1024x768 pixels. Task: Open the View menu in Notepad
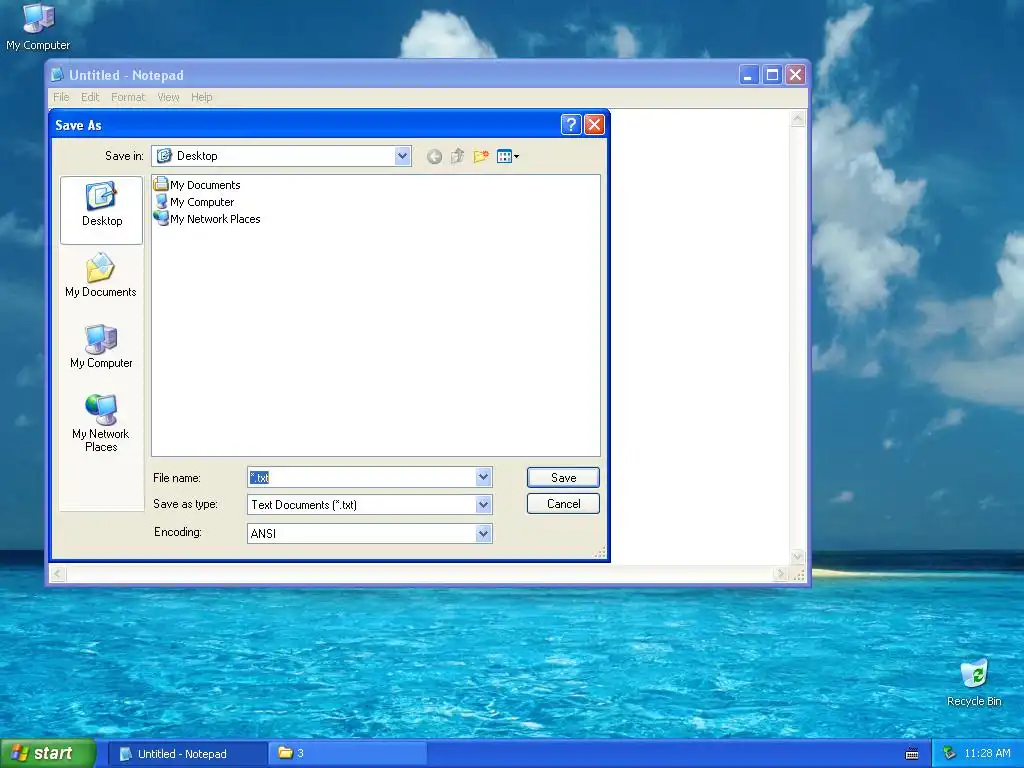pos(168,97)
